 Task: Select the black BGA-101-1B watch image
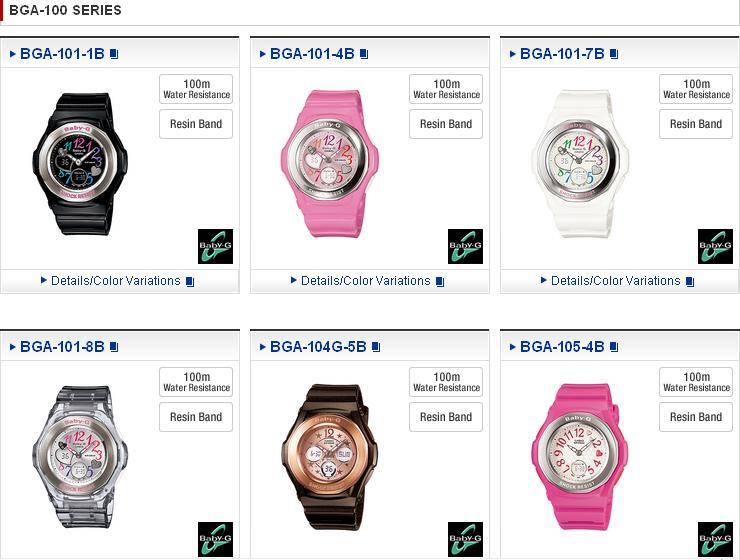tap(80, 164)
